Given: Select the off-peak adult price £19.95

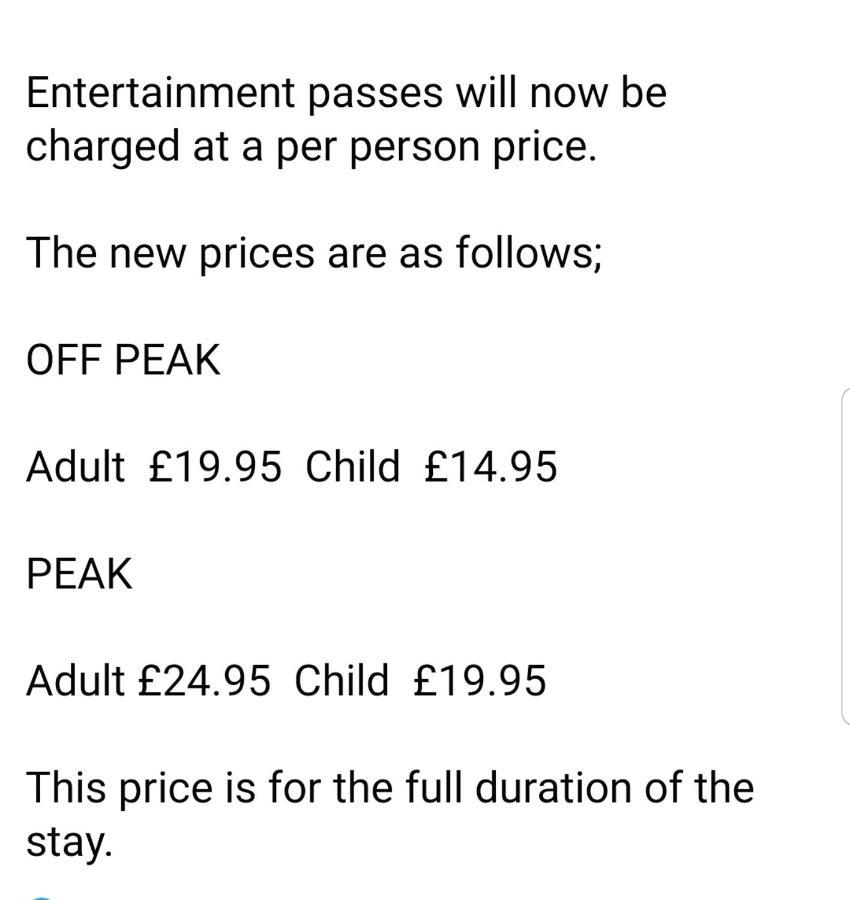Looking at the screenshot, I should (215, 467).
